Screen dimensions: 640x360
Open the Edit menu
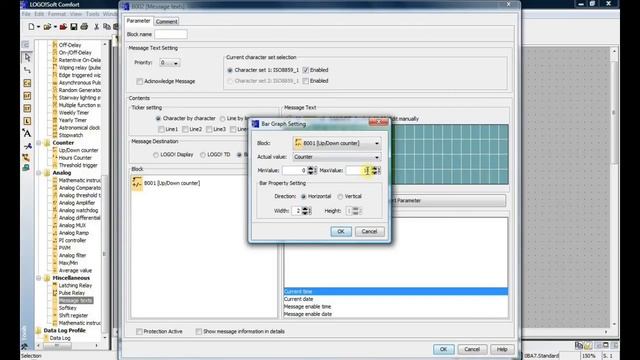39,14
